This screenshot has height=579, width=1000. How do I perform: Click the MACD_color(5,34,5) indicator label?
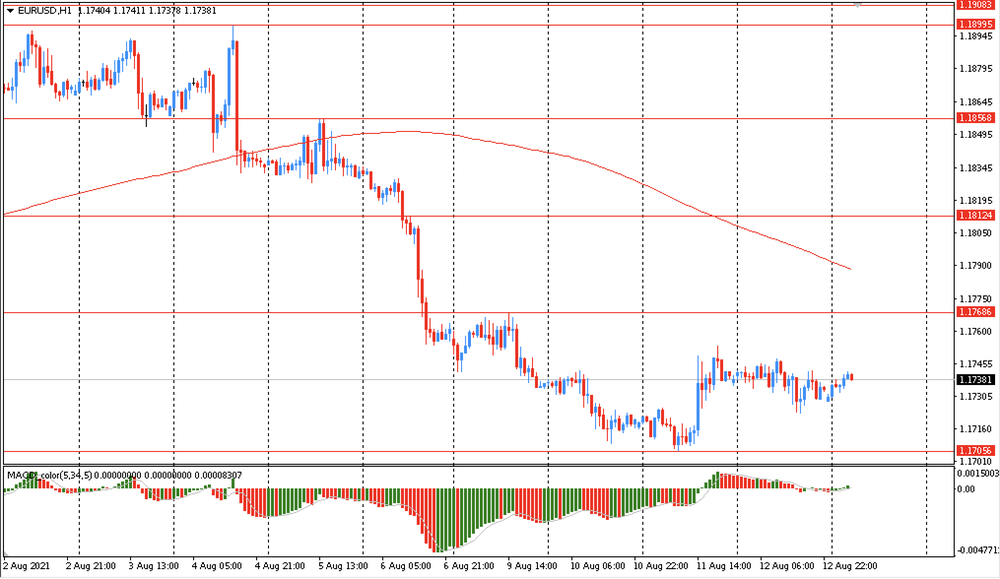pos(50,475)
